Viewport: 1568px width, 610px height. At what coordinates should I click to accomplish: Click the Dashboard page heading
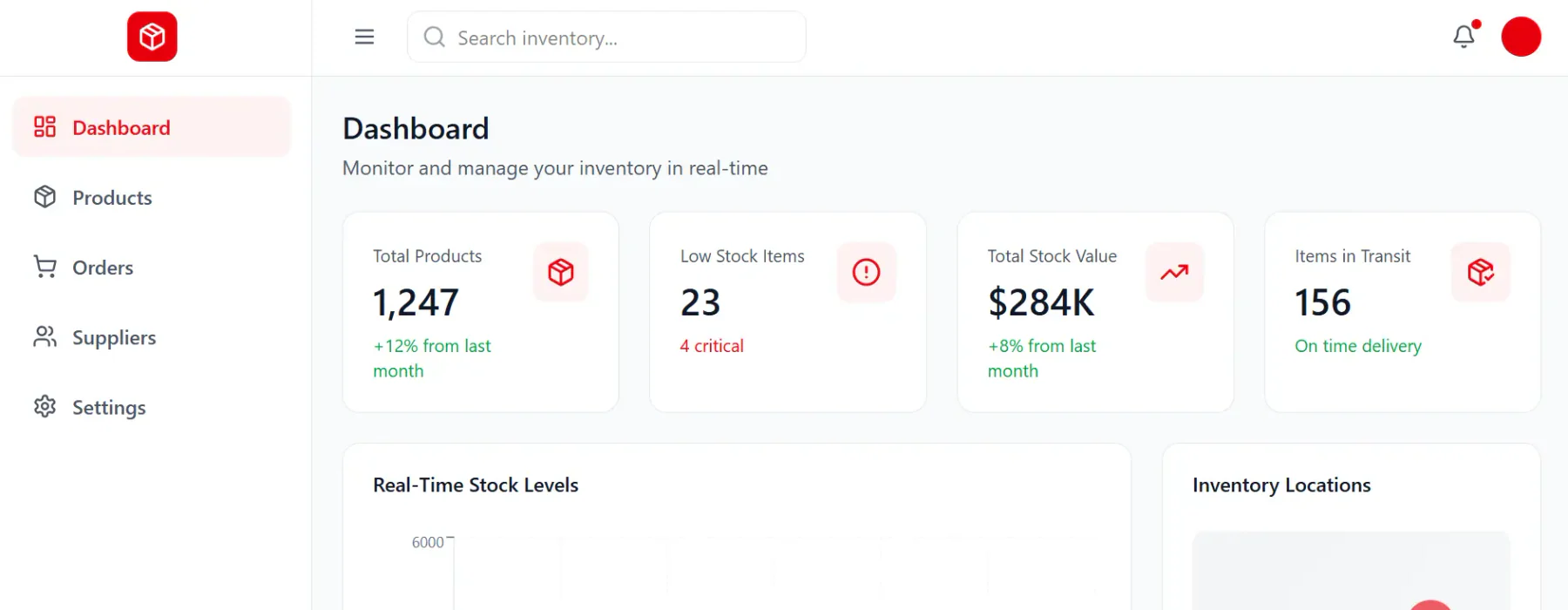[x=416, y=129]
